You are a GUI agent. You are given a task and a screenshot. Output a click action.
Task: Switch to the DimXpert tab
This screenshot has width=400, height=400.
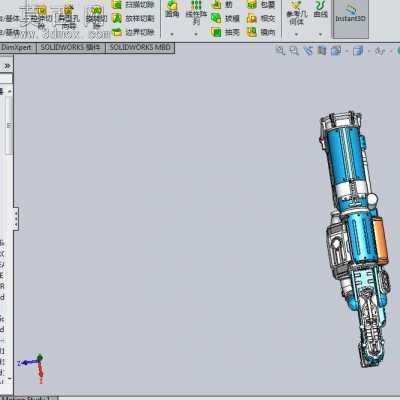(17, 48)
